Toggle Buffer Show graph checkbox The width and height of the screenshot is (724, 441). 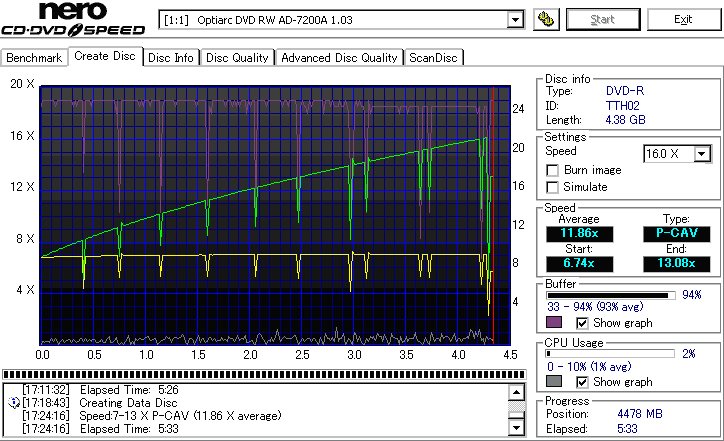click(582, 323)
